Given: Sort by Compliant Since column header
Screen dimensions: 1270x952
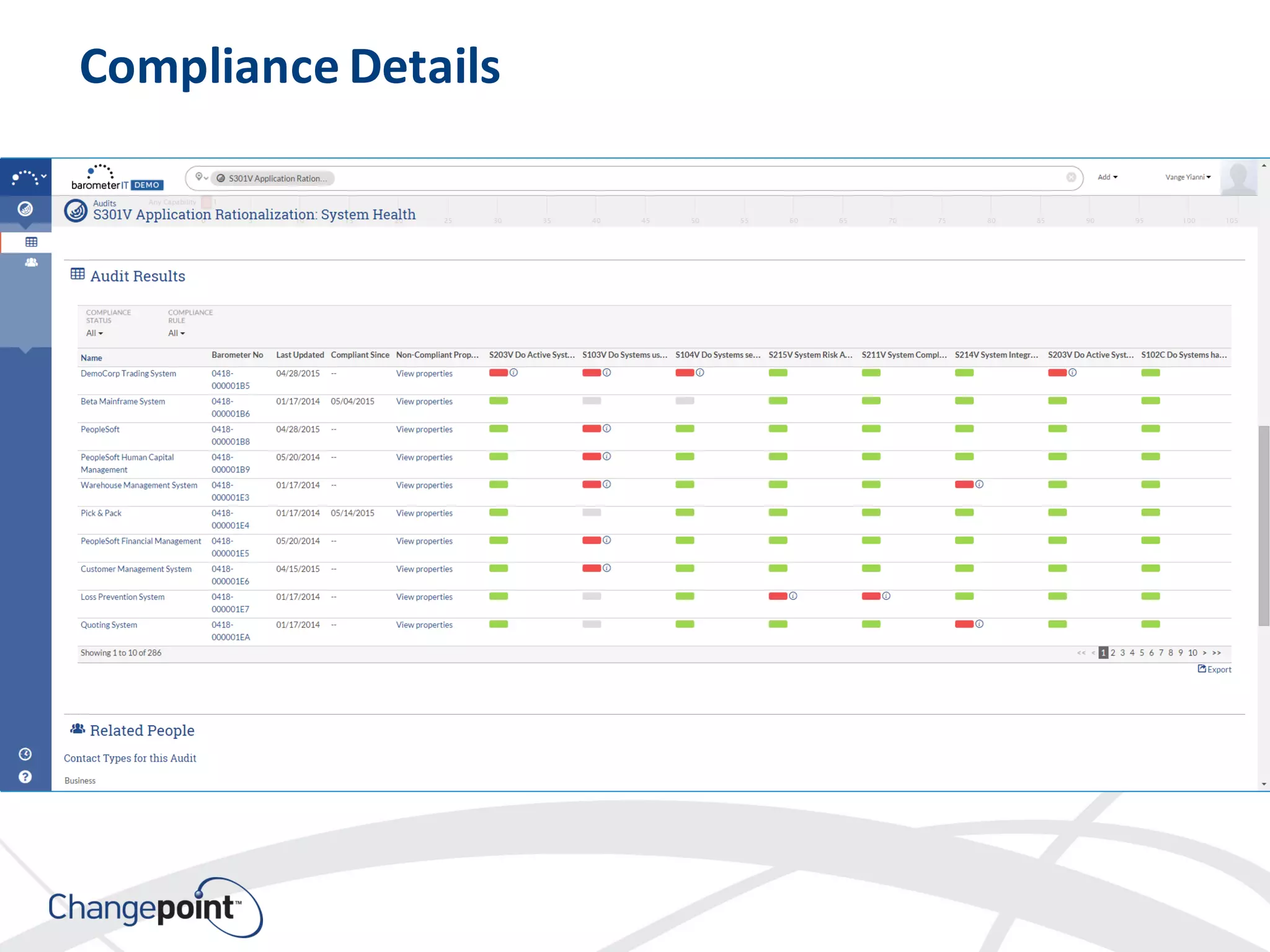Looking at the screenshot, I should 360,355.
